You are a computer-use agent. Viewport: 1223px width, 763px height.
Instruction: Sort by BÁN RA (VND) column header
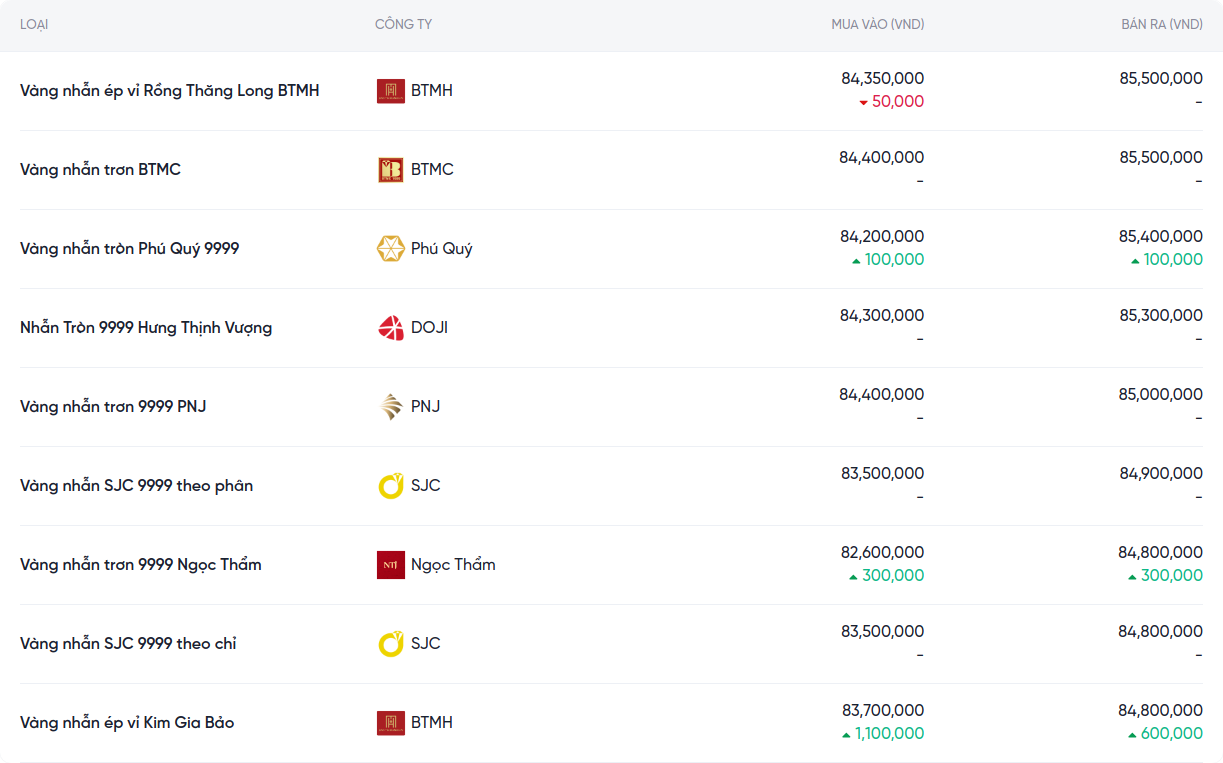click(x=1161, y=24)
